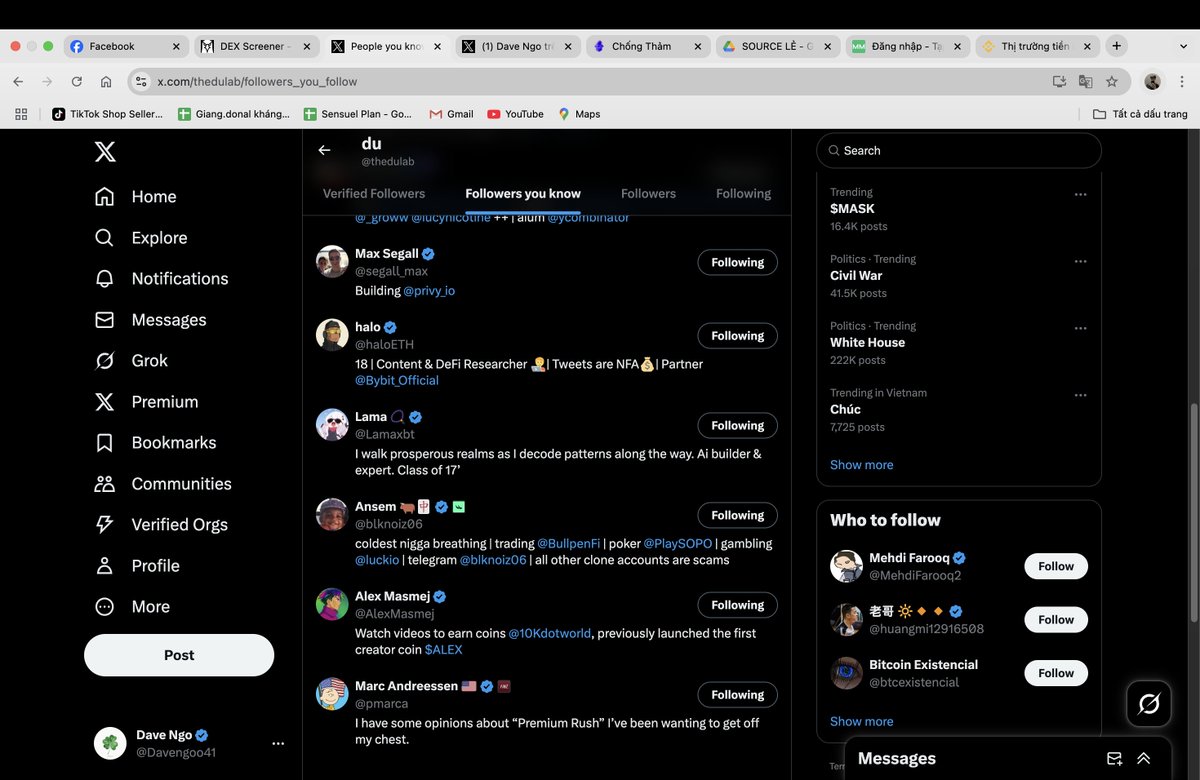The height and width of the screenshot is (780, 1200).
Task: Click Show more under trending list
Action: pos(862,465)
